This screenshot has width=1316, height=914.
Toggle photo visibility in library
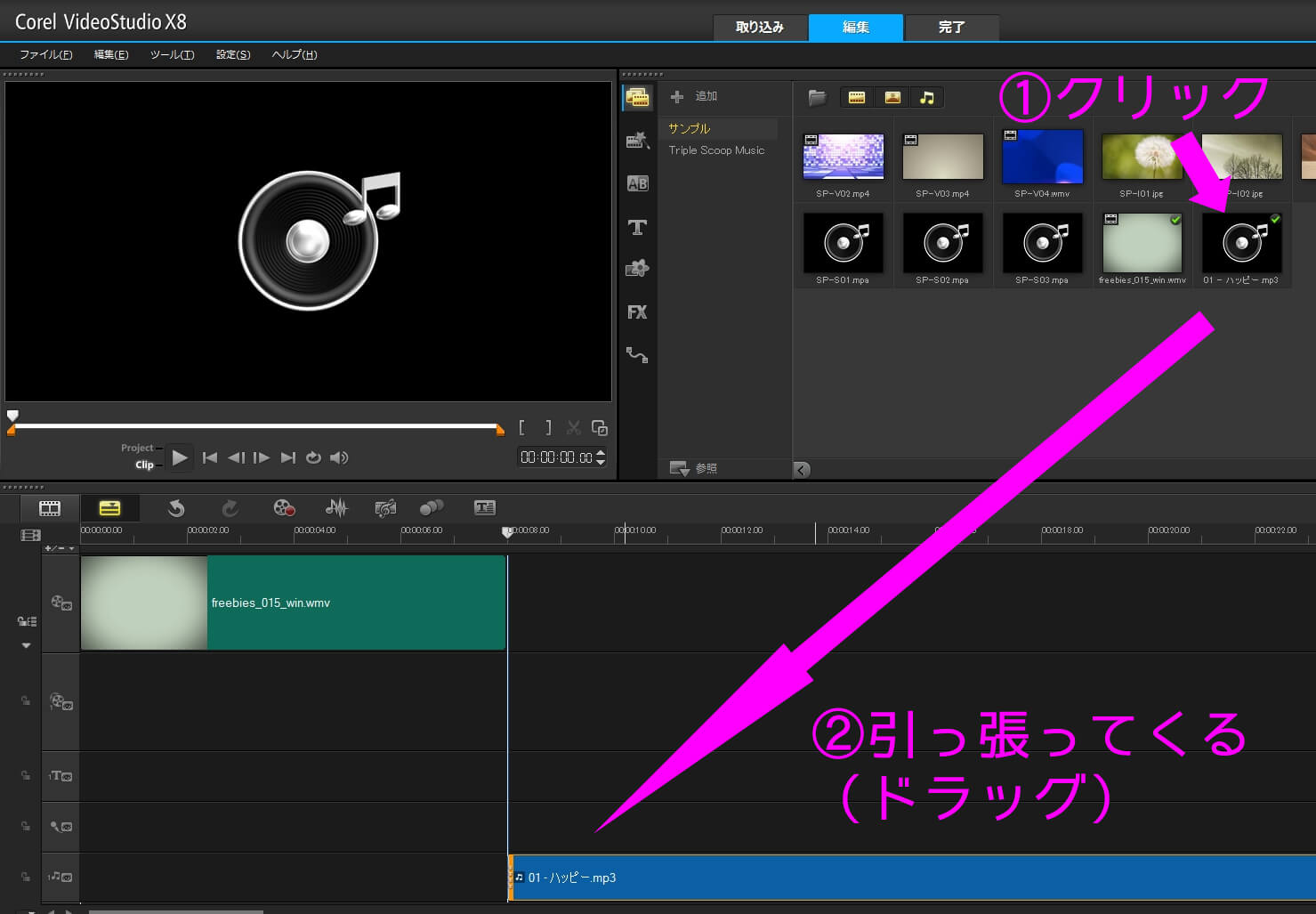(892, 98)
